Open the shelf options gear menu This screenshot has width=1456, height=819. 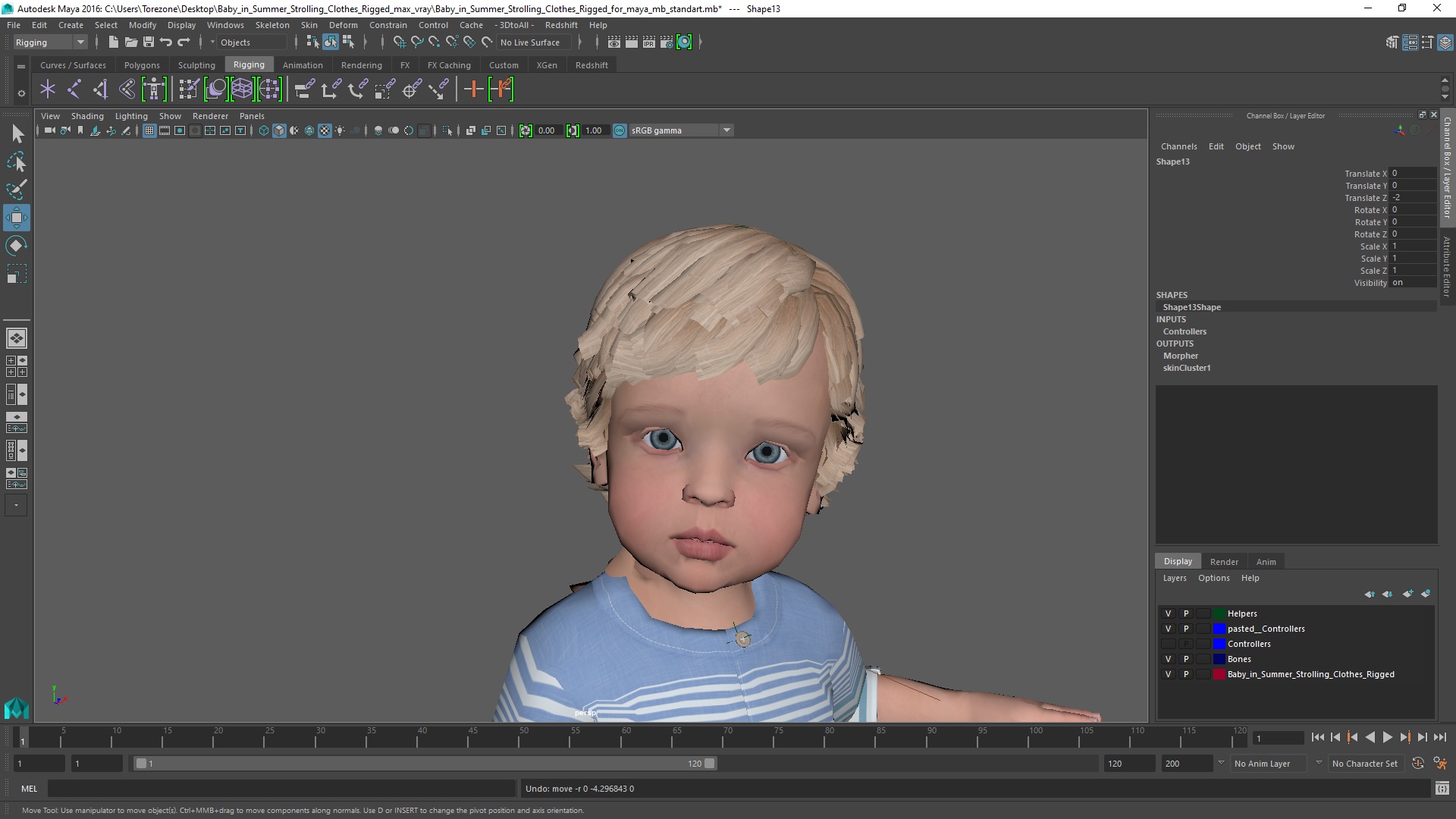click(x=21, y=93)
